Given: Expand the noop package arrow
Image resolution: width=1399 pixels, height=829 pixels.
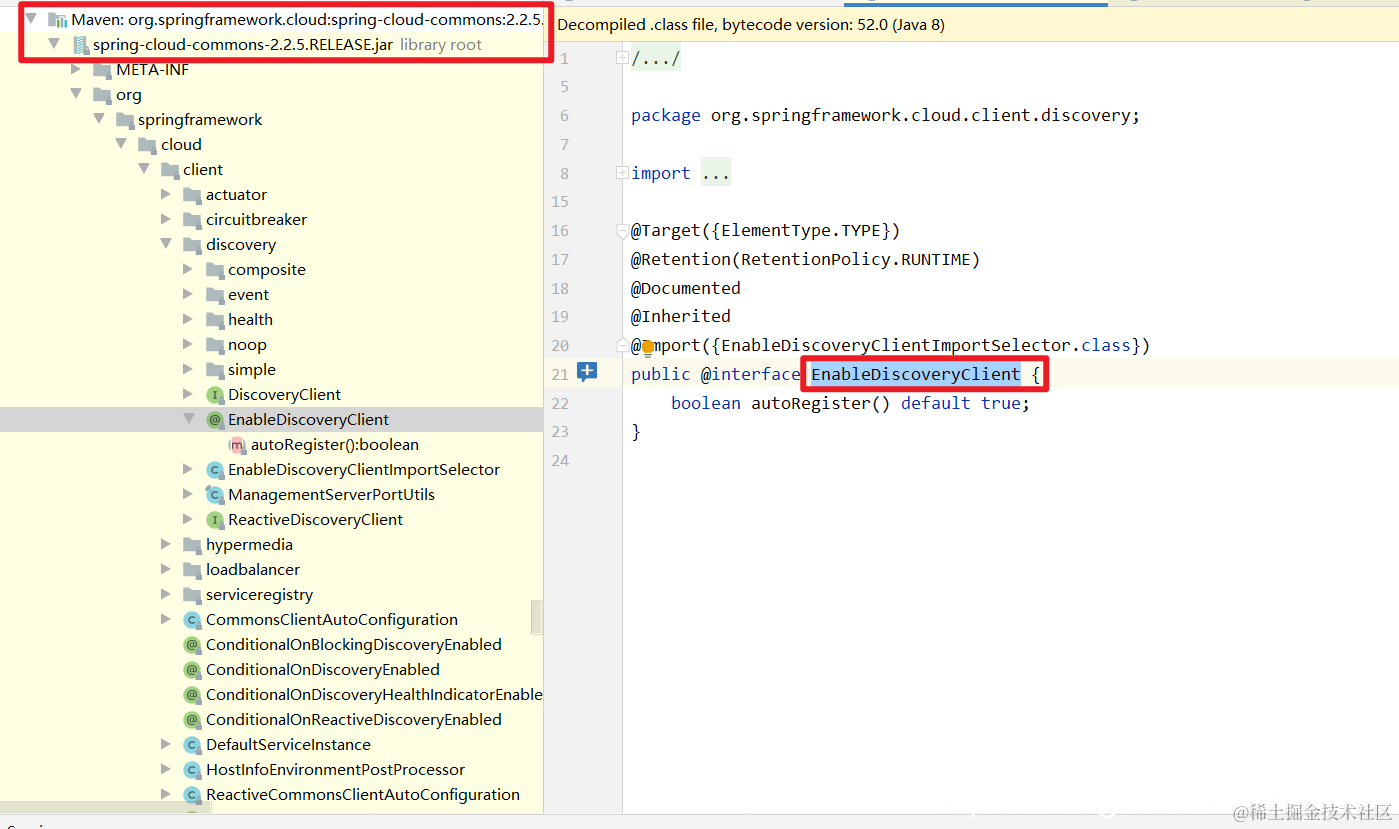Looking at the screenshot, I should pyautogui.click(x=188, y=345).
